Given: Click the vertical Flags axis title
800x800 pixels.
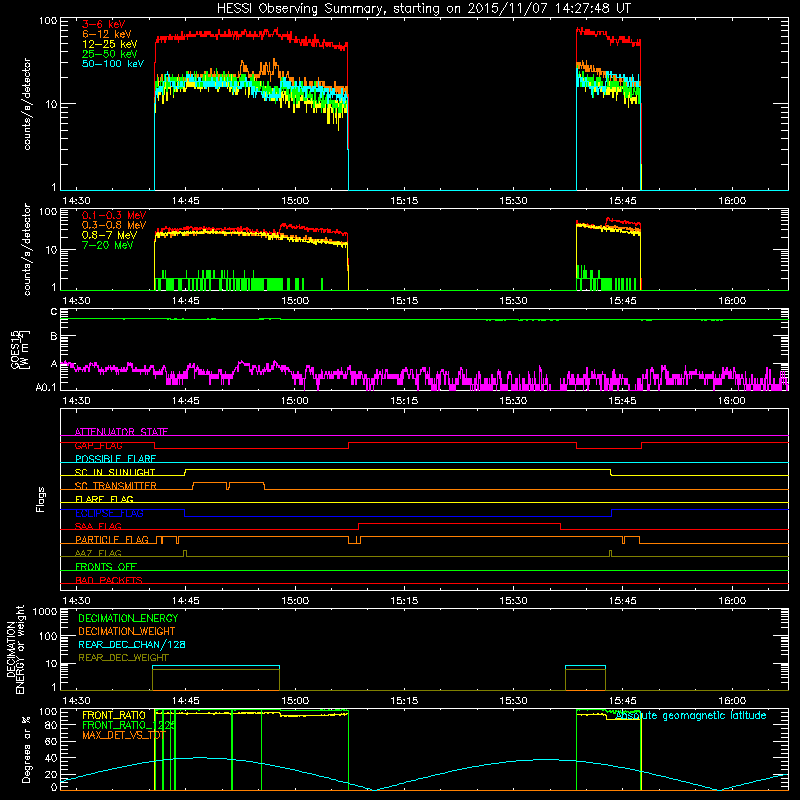Looking at the screenshot, I should coord(41,499).
